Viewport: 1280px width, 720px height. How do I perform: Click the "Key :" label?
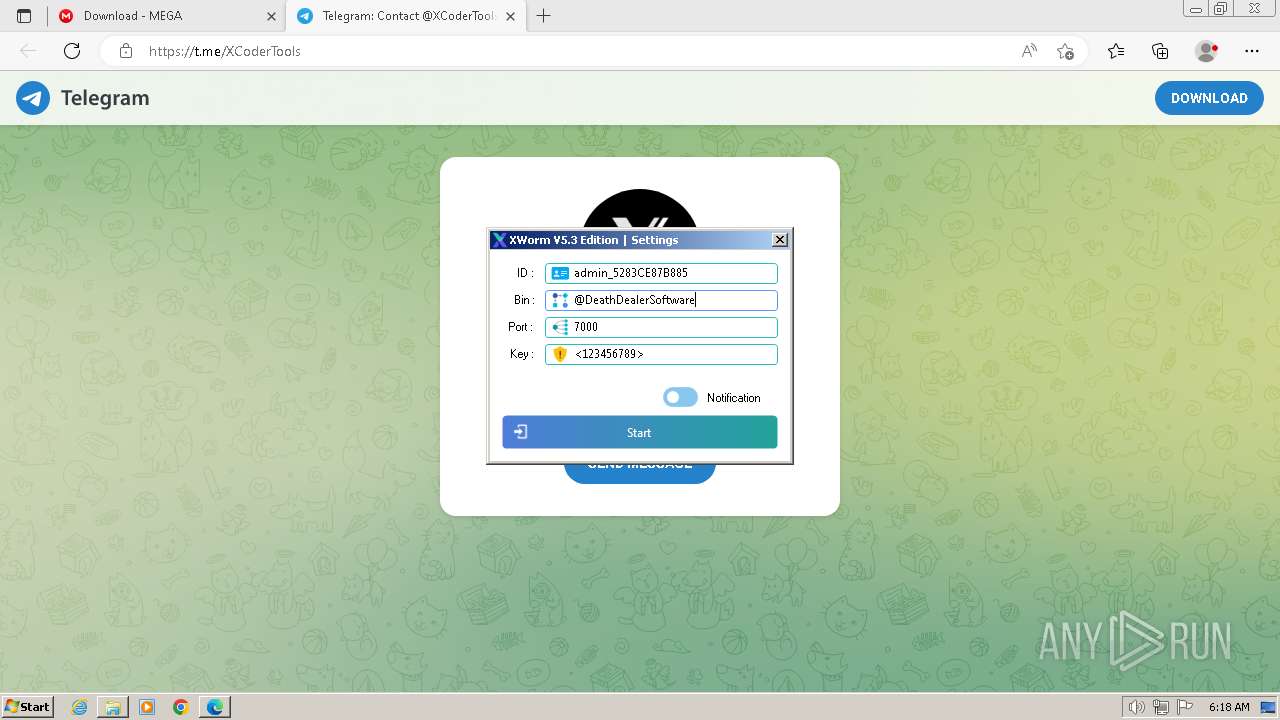tap(522, 354)
